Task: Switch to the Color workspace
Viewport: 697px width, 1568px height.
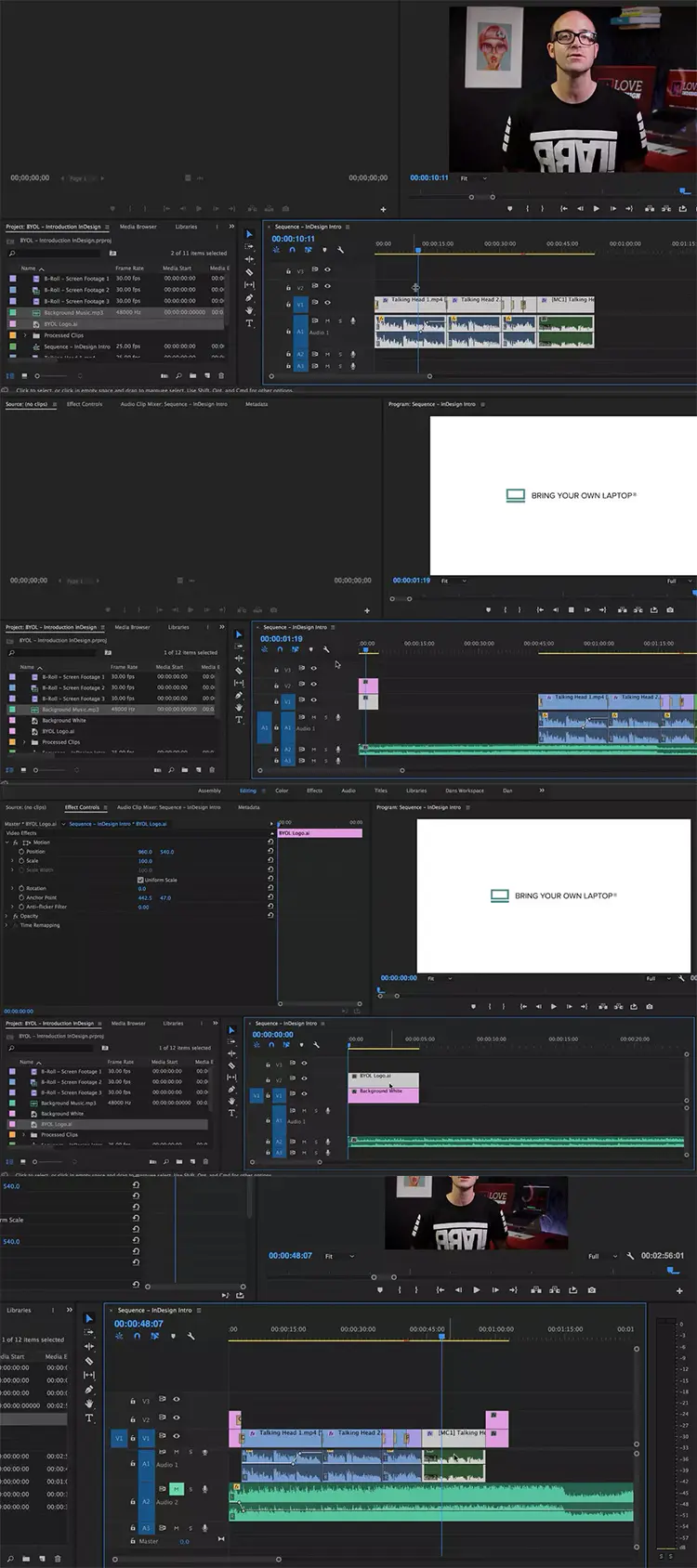Action: (282, 791)
